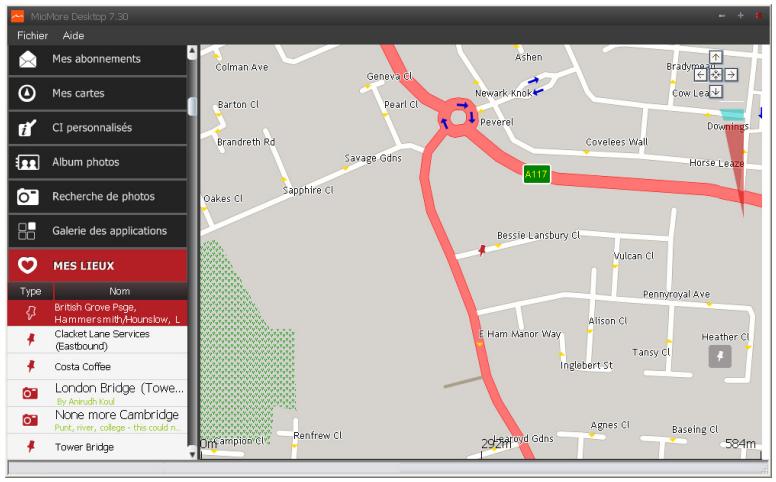Click the red pin beside Tower Bridge
This screenshot has width=776, height=482.
(x=31, y=446)
